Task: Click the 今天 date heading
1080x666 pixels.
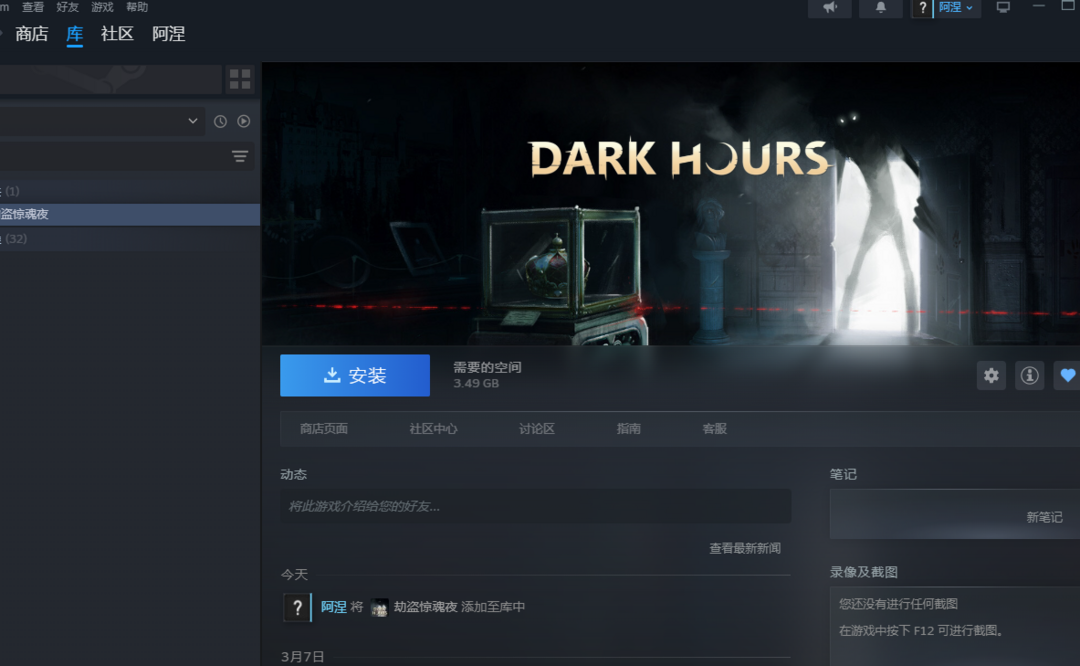Action: [x=294, y=574]
